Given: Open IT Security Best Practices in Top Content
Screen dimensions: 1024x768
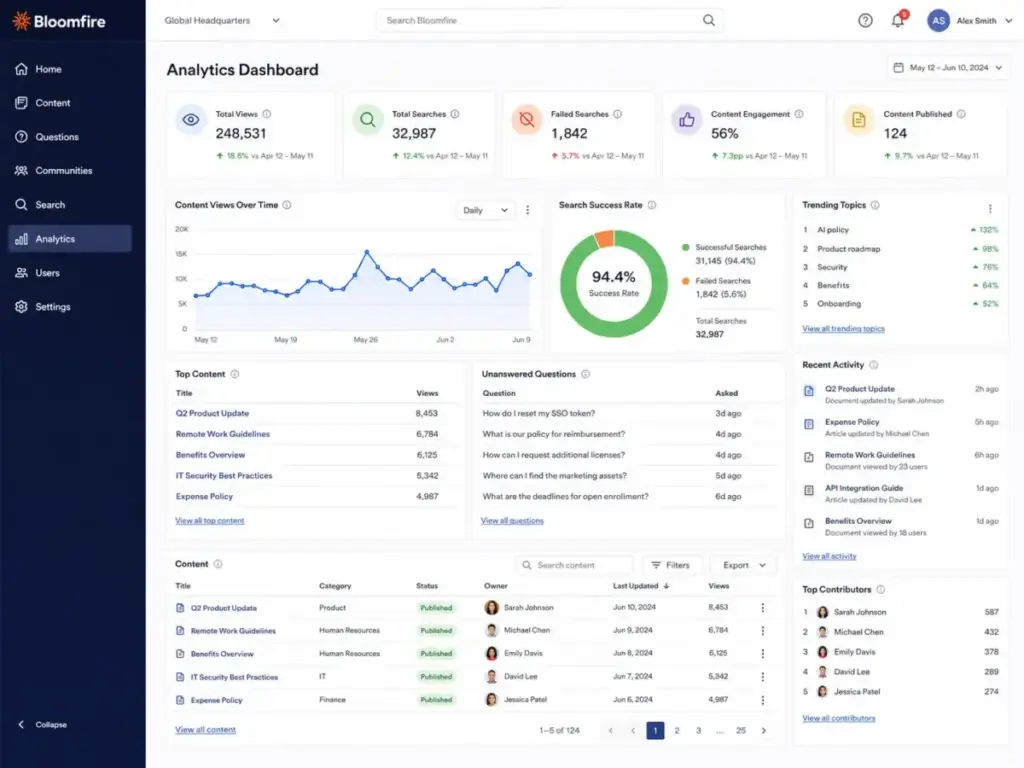Looking at the screenshot, I should click(x=224, y=476).
